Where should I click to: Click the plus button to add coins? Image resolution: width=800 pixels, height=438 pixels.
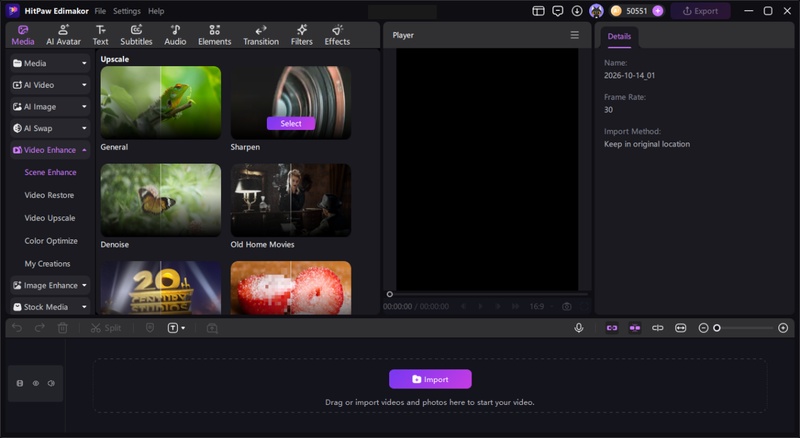click(658, 11)
